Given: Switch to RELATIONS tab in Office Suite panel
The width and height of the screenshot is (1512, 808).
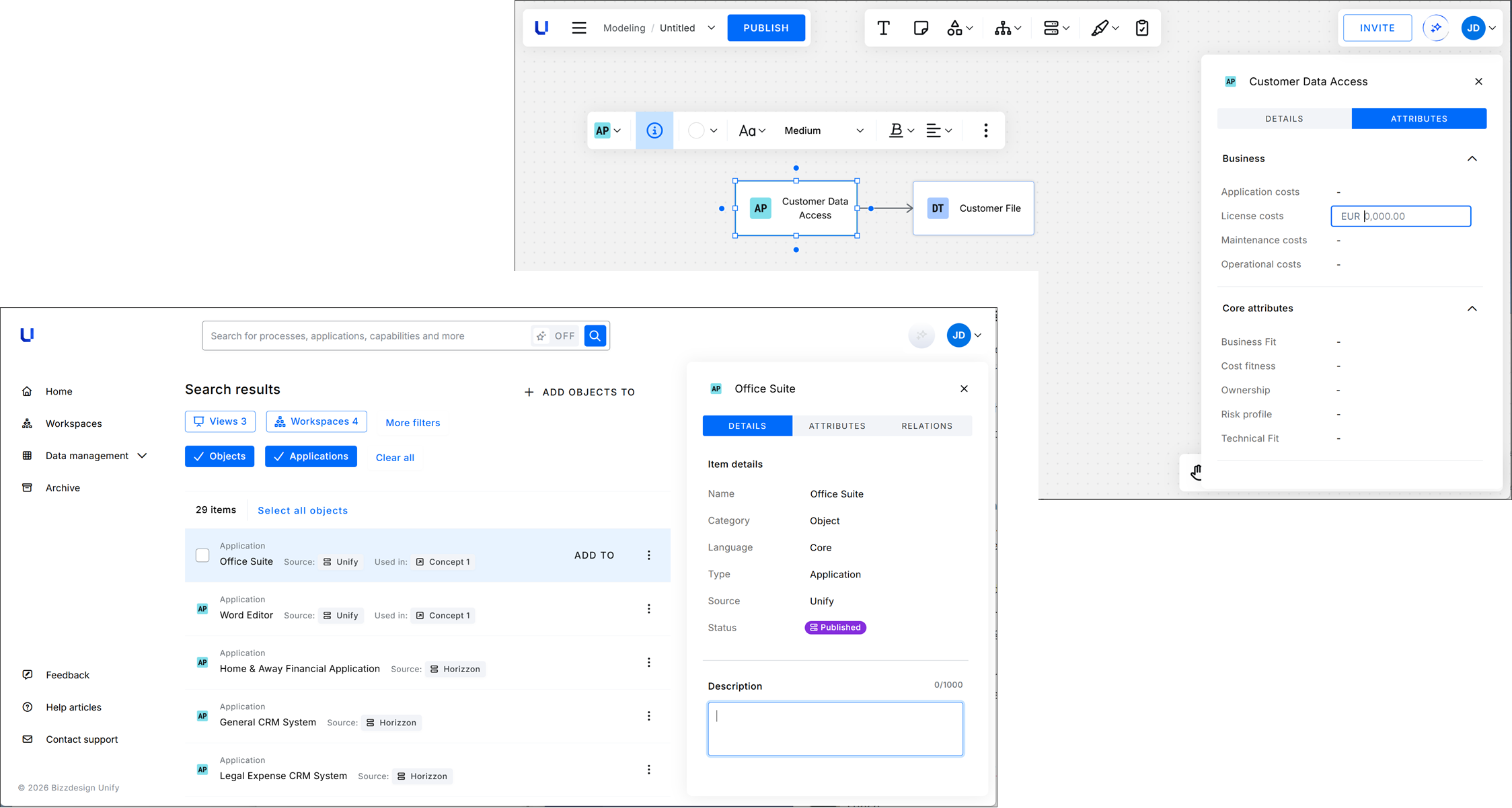Looking at the screenshot, I should pos(927,426).
